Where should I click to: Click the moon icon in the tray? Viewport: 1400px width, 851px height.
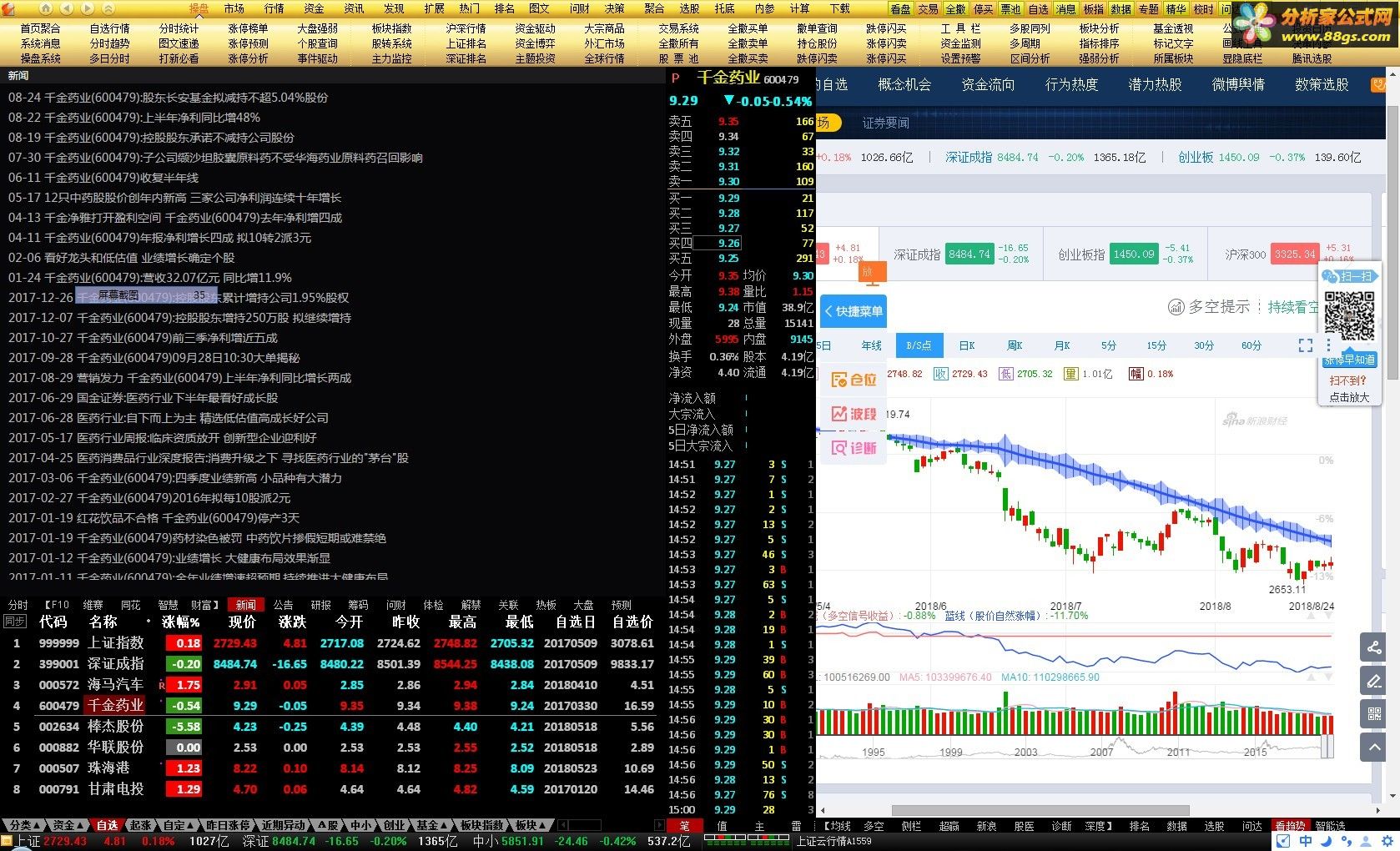click(x=1325, y=842)
